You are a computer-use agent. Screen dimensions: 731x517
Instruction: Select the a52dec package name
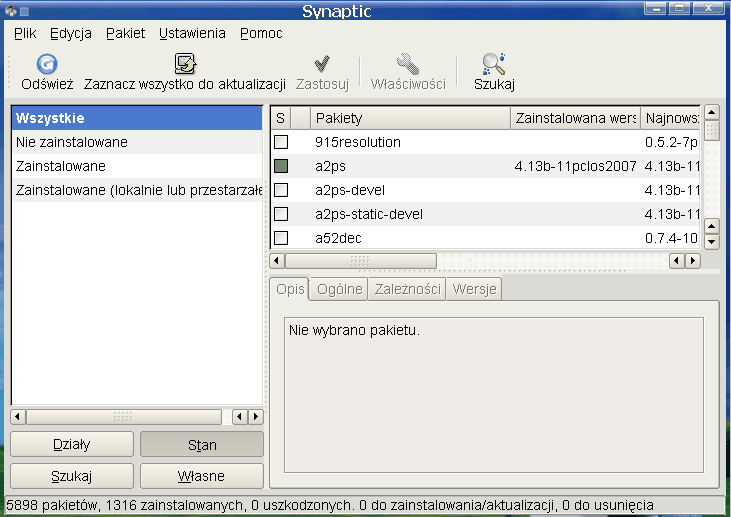[338, 238]
